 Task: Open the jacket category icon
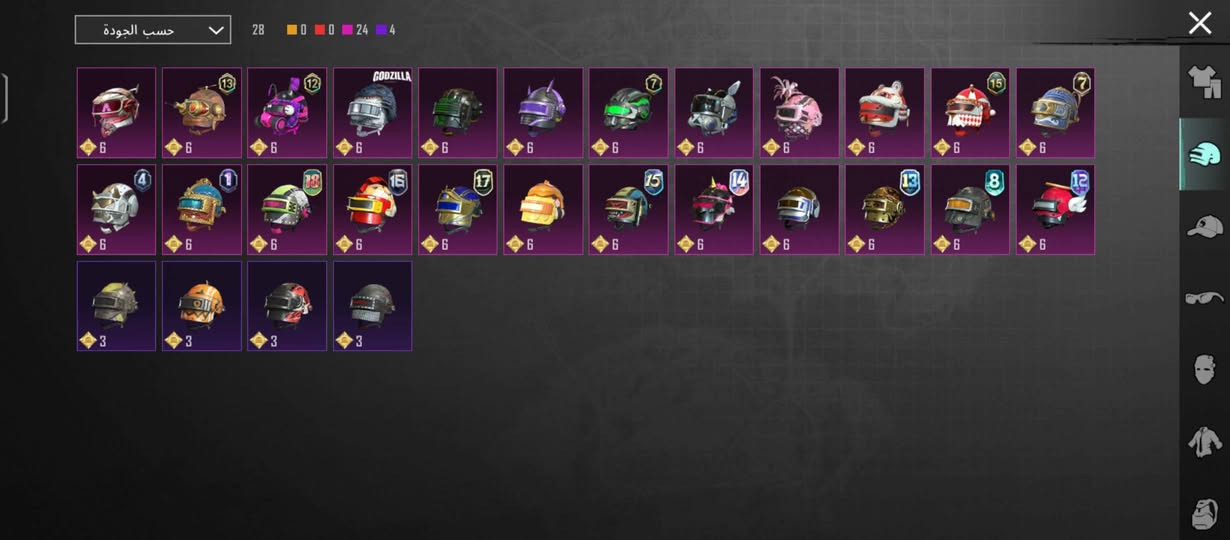coord(1205,441)
